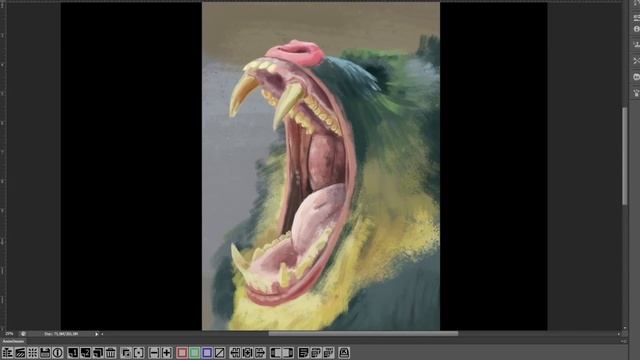Click the plus icon in the bottom panel
Screen dimensions: 640x360
pos(167,353)
